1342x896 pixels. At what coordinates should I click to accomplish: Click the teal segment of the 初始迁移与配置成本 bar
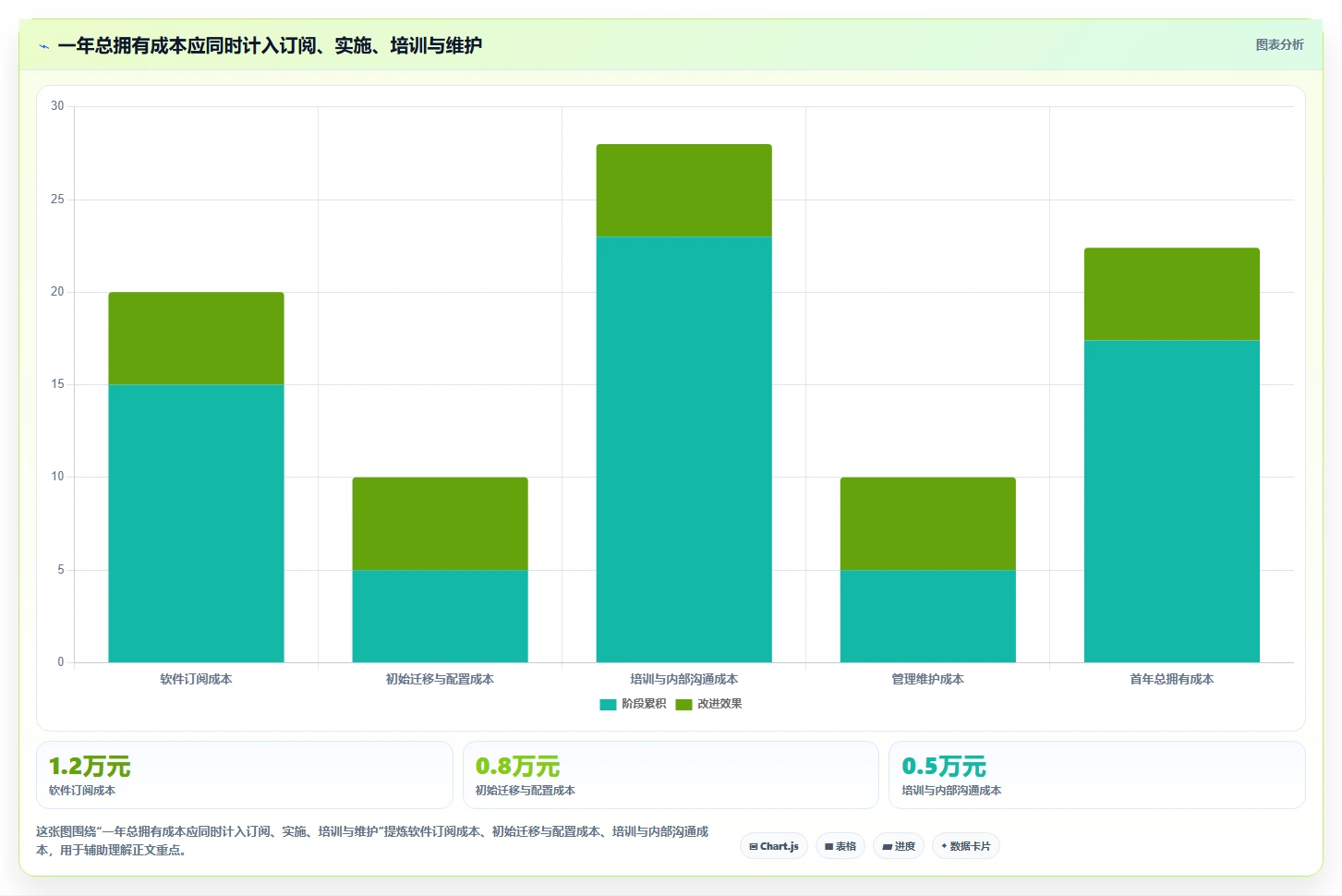(440, 616)
